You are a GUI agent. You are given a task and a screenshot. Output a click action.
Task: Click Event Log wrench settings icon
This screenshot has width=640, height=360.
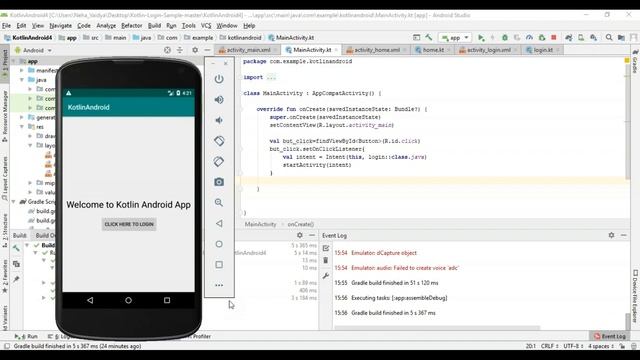pos(326,276)
